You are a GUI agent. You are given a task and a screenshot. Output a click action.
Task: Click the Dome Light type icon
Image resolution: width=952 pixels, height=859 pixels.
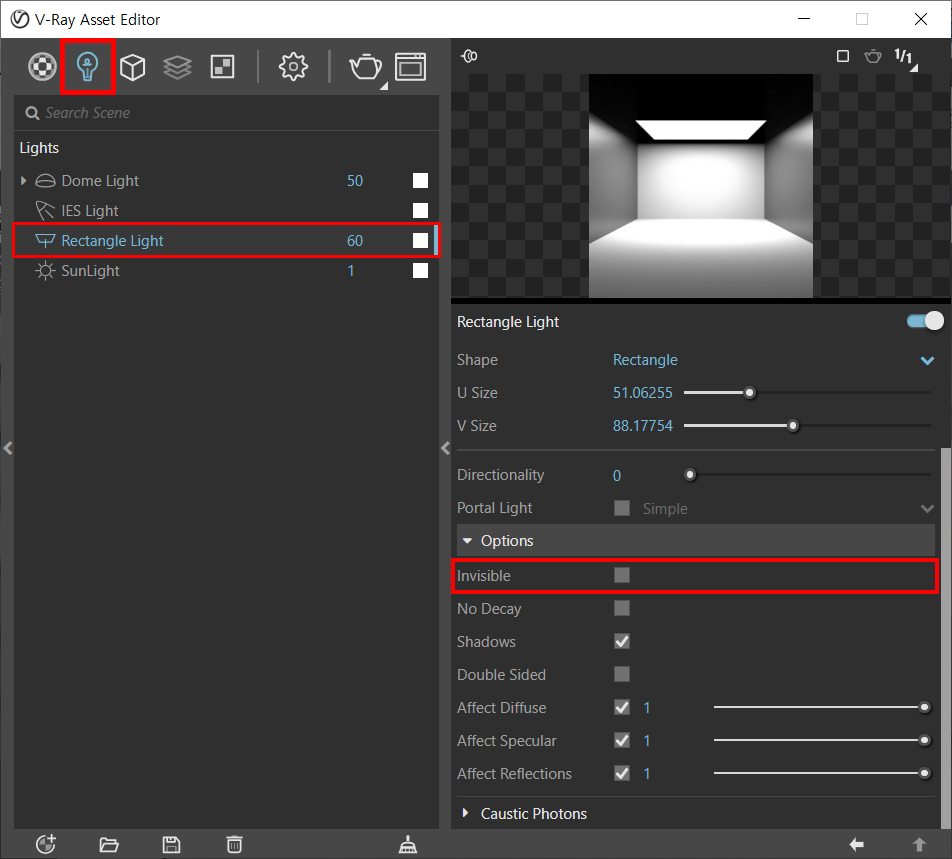tap(46, 181)
